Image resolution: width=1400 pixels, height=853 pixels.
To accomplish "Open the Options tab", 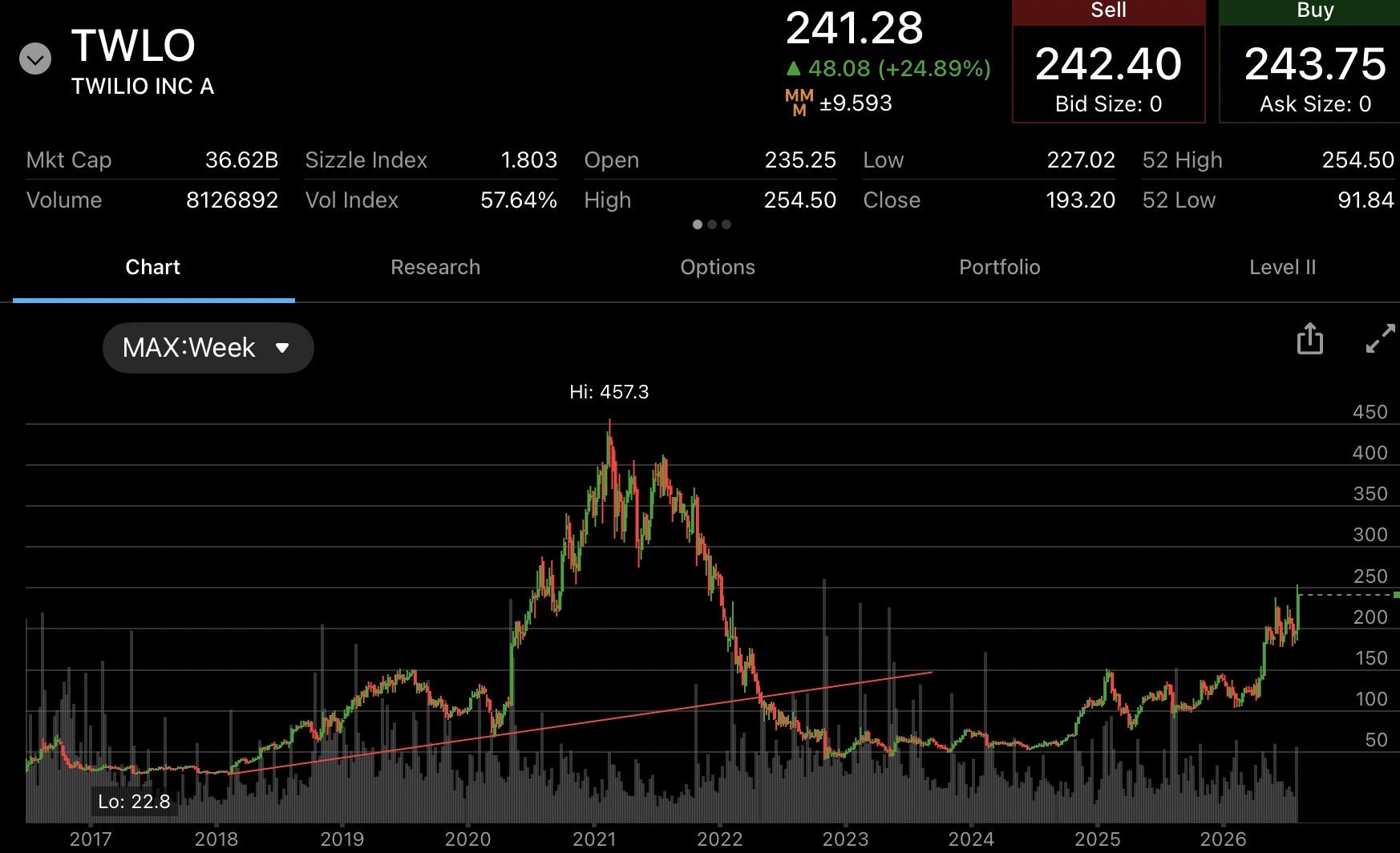I will pos(718,267).
